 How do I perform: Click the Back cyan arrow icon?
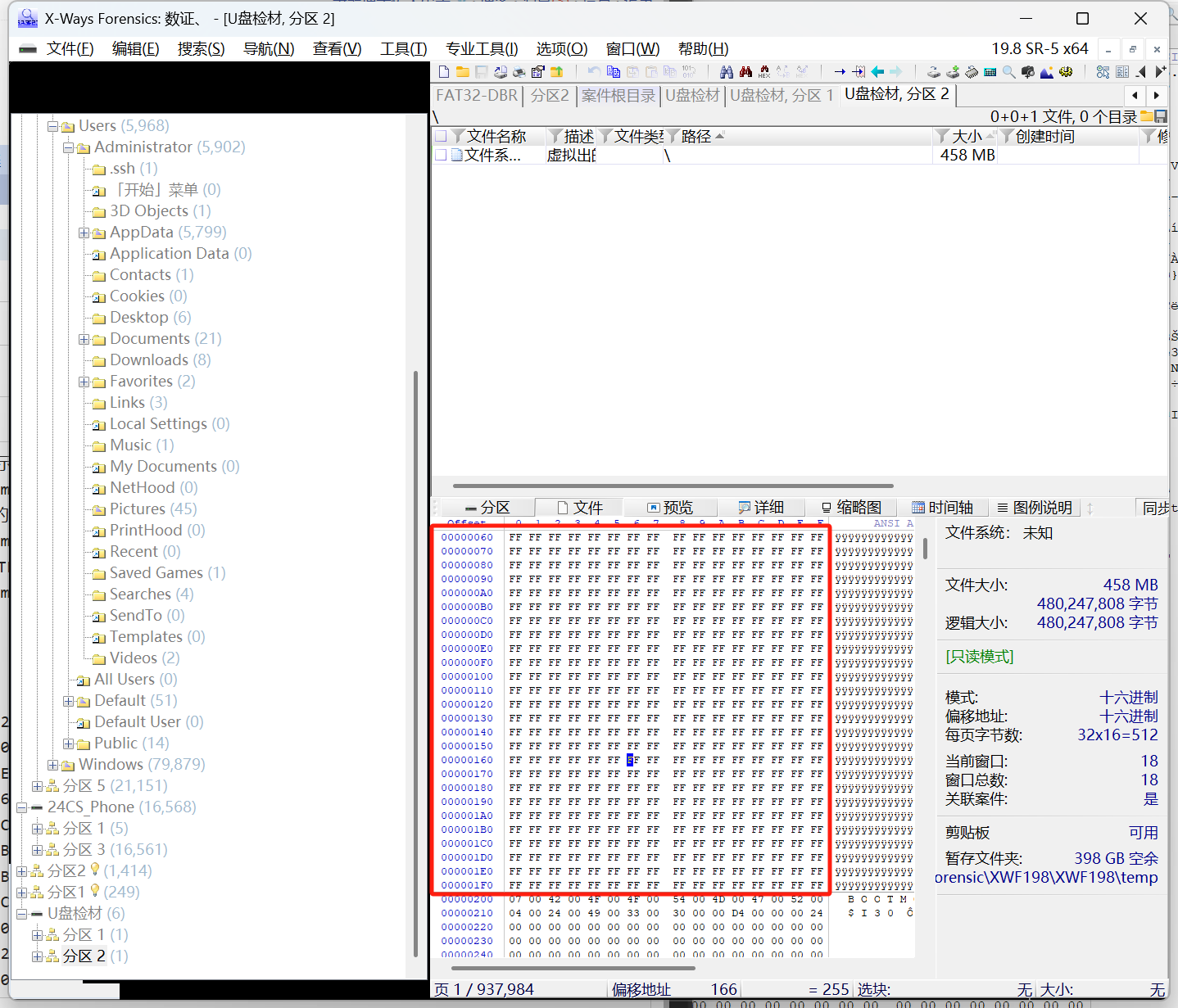[877, 72]
